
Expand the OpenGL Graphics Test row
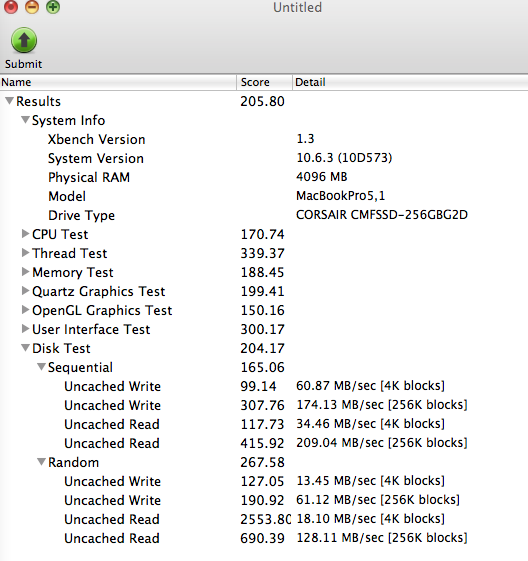point(25,310)
